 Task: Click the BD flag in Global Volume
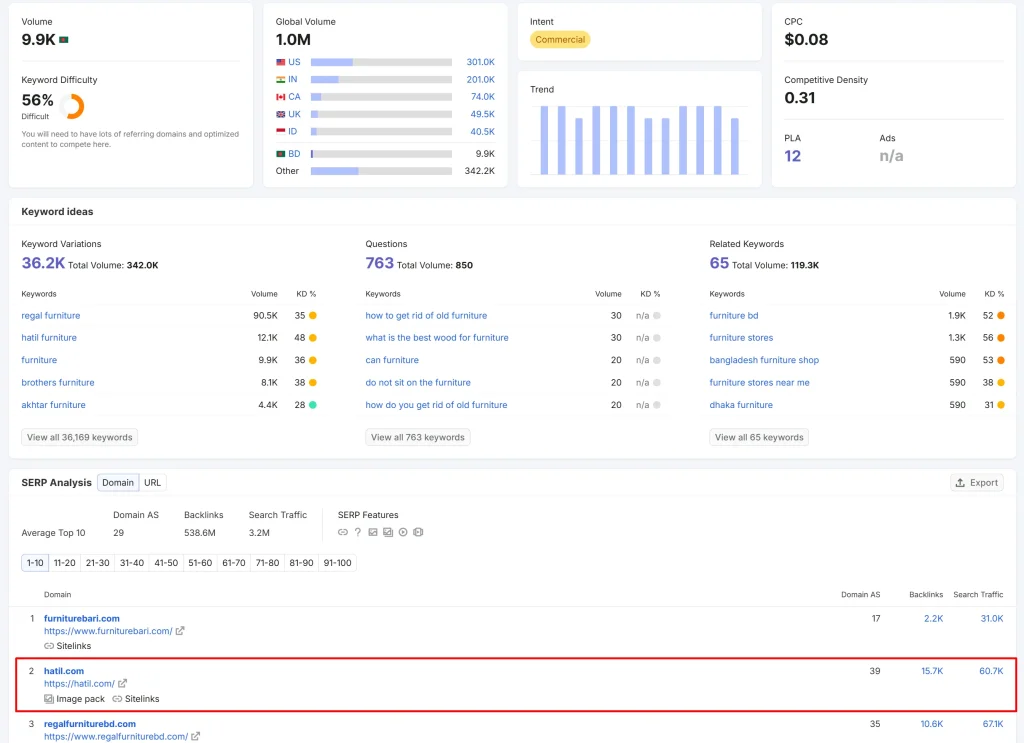(x=281, y=154)
